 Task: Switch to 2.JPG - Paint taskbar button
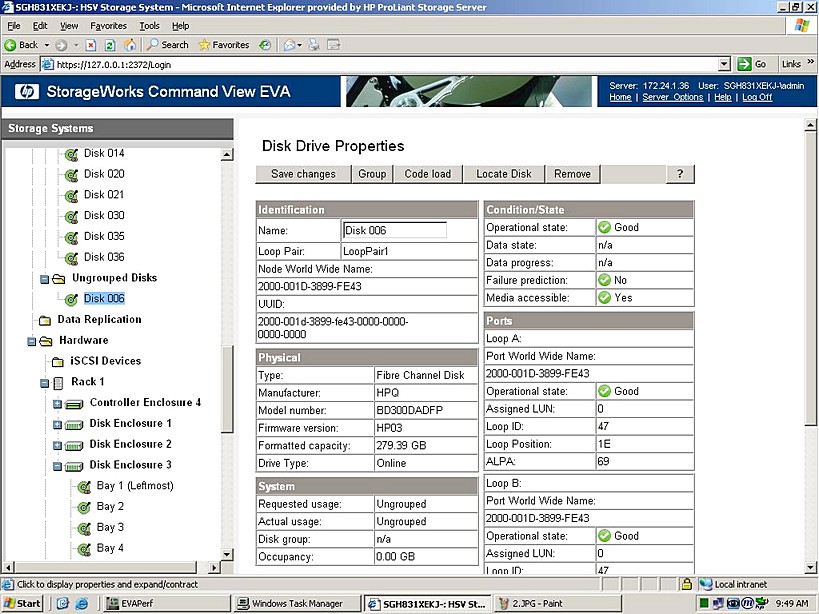558,604
